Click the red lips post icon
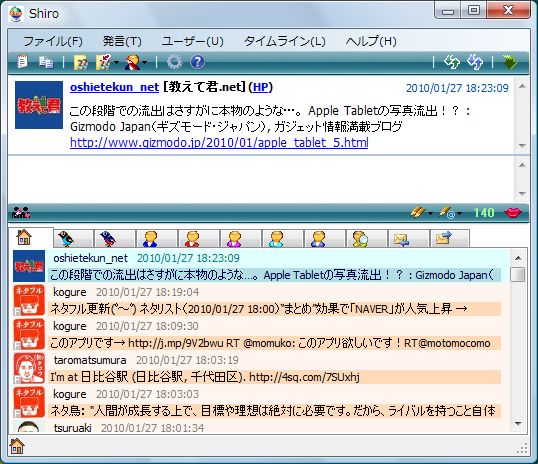The height and width of the screenshot is (464, 538). pos(513,213)
